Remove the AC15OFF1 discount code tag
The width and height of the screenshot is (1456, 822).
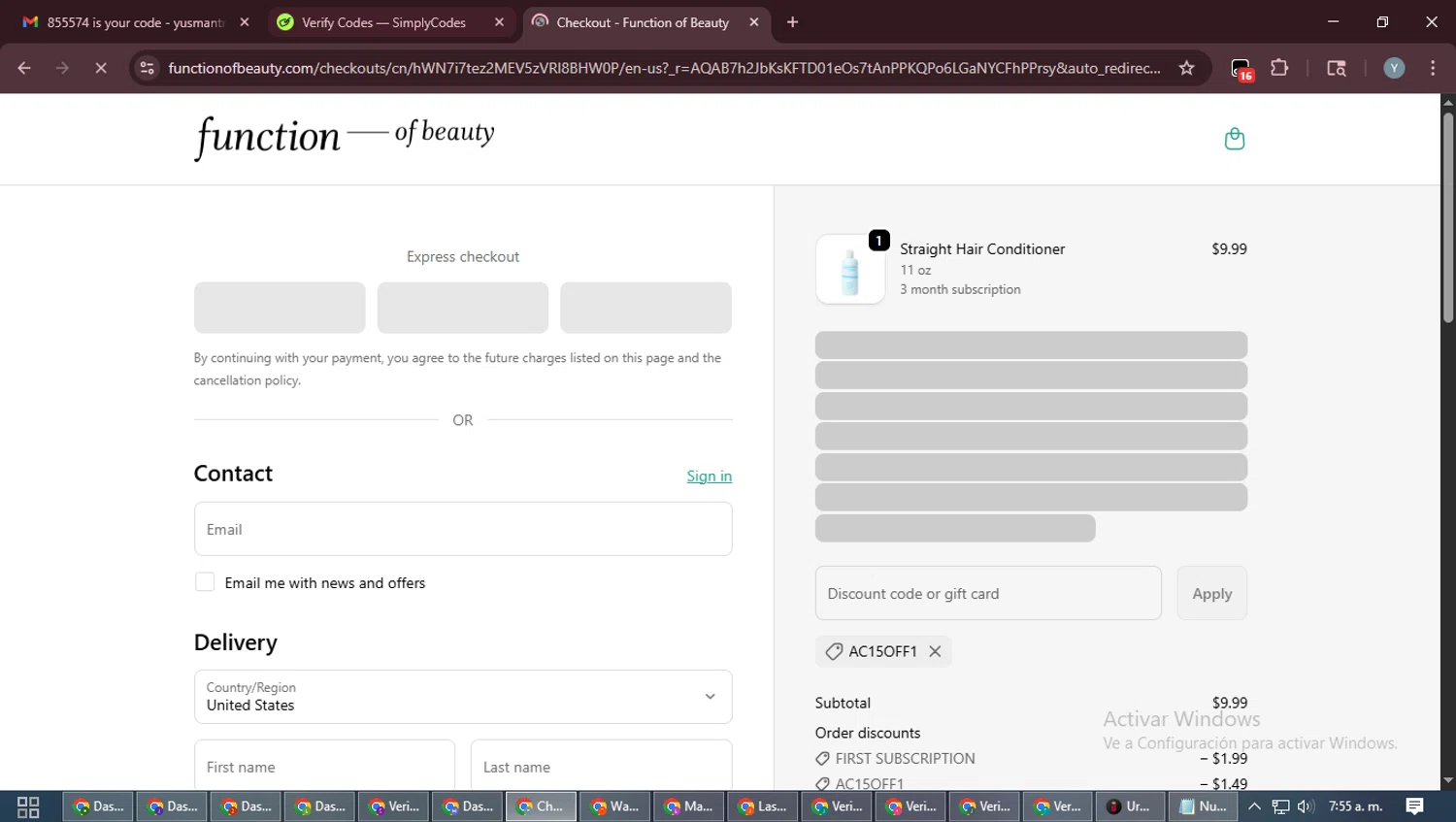(x=935, y=651)
